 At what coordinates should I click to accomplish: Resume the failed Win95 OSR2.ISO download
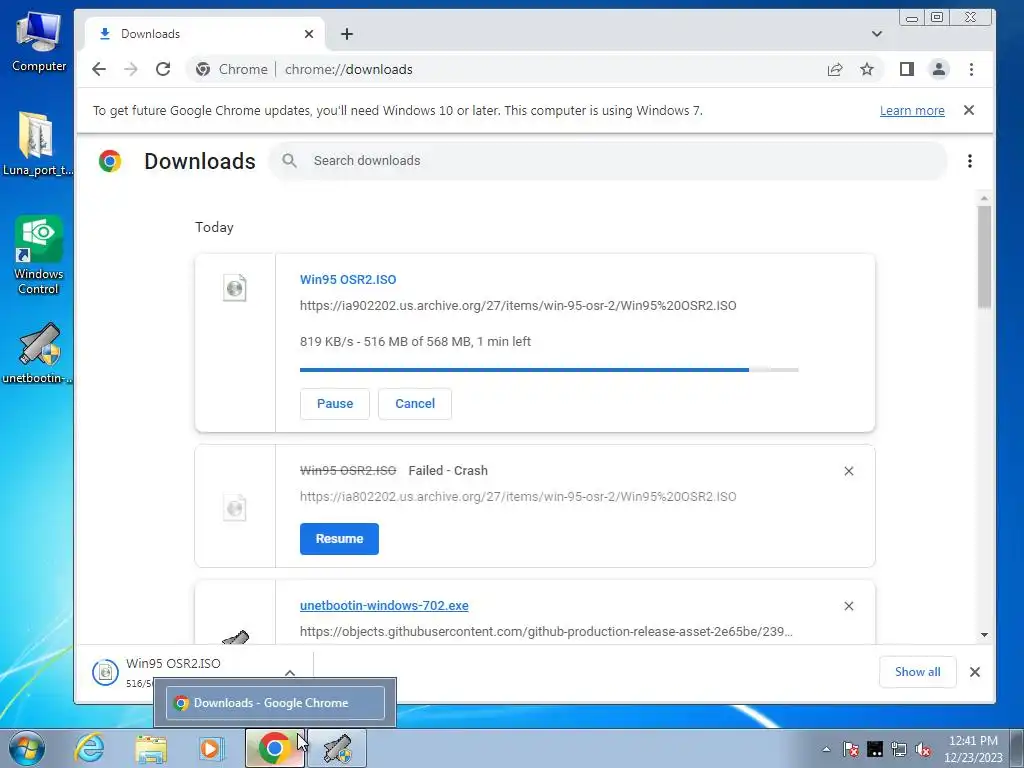339,539
